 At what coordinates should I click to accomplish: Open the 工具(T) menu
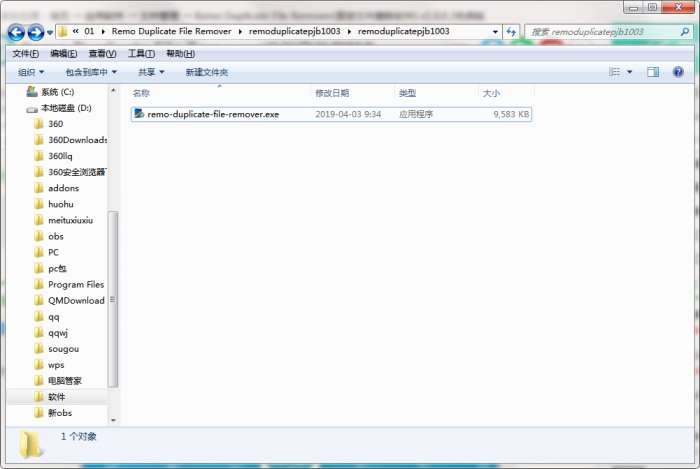point(141,54)
